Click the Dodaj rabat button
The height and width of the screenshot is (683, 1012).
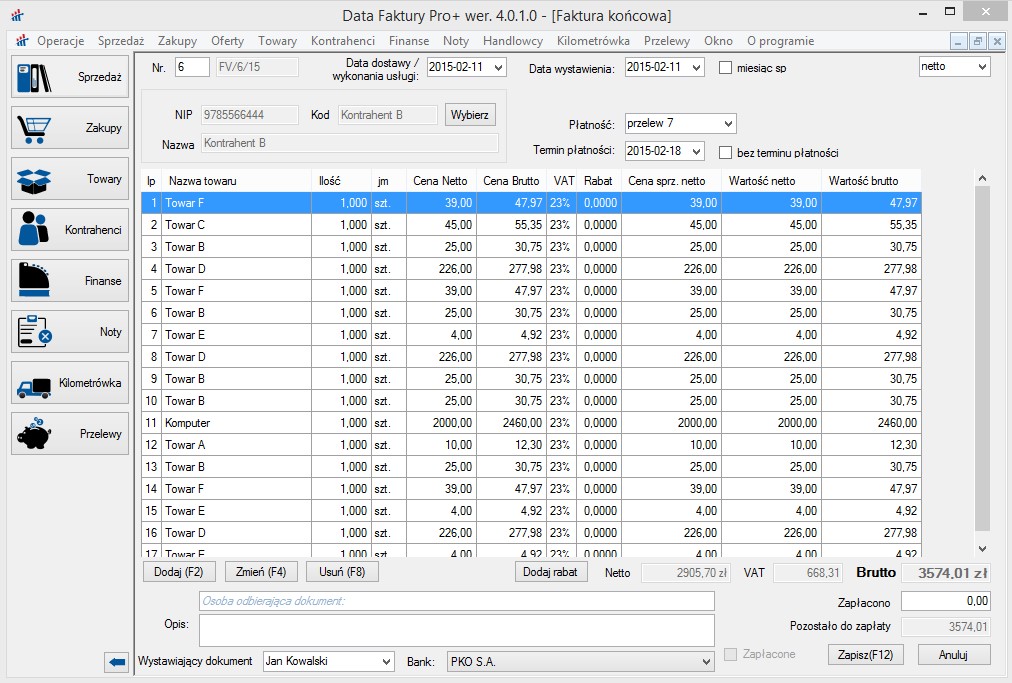point(551,572)
